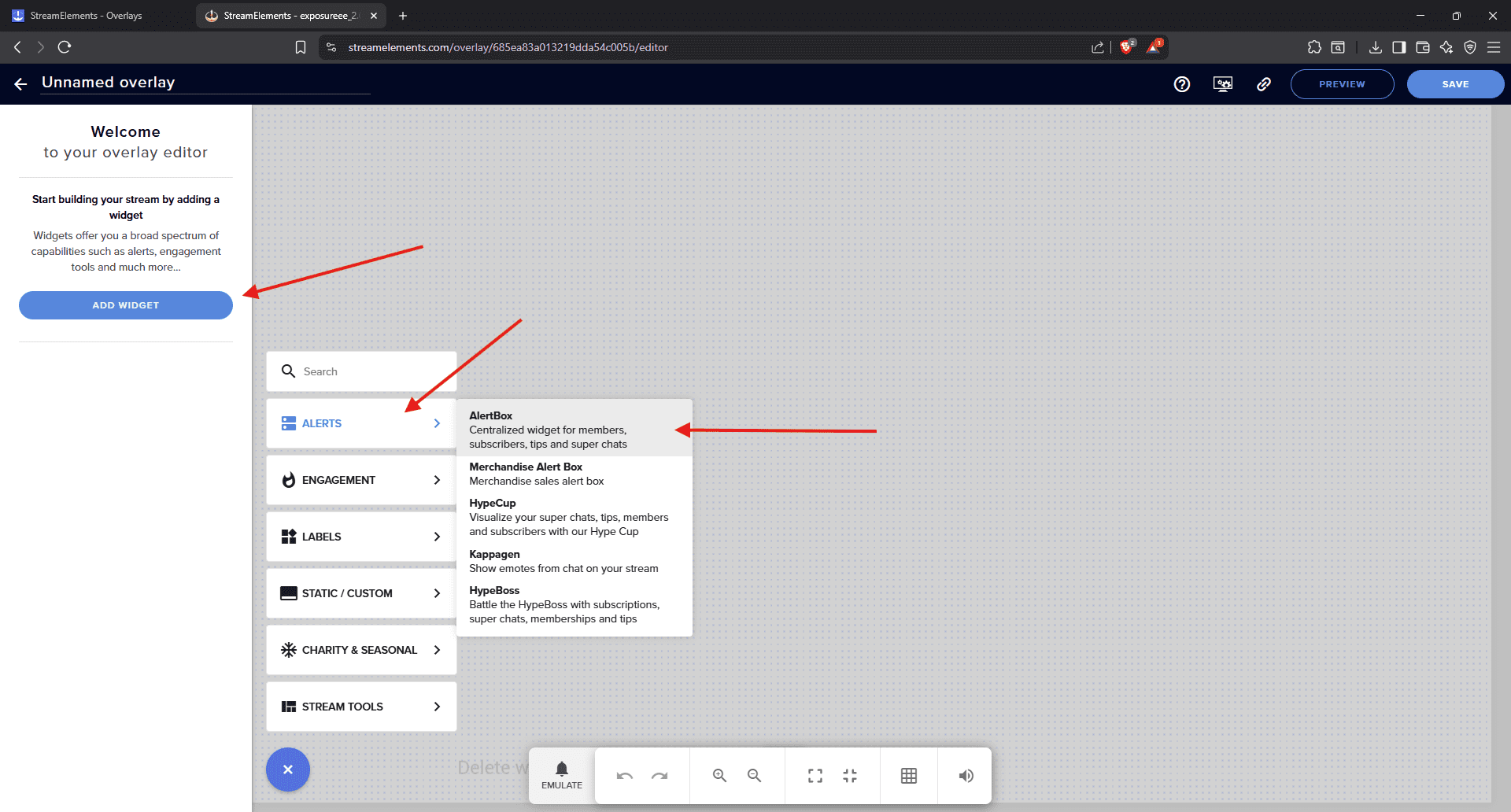1511x812 pixels.
Task: Select the HypeBoss widget
Action: pos(574,604)
